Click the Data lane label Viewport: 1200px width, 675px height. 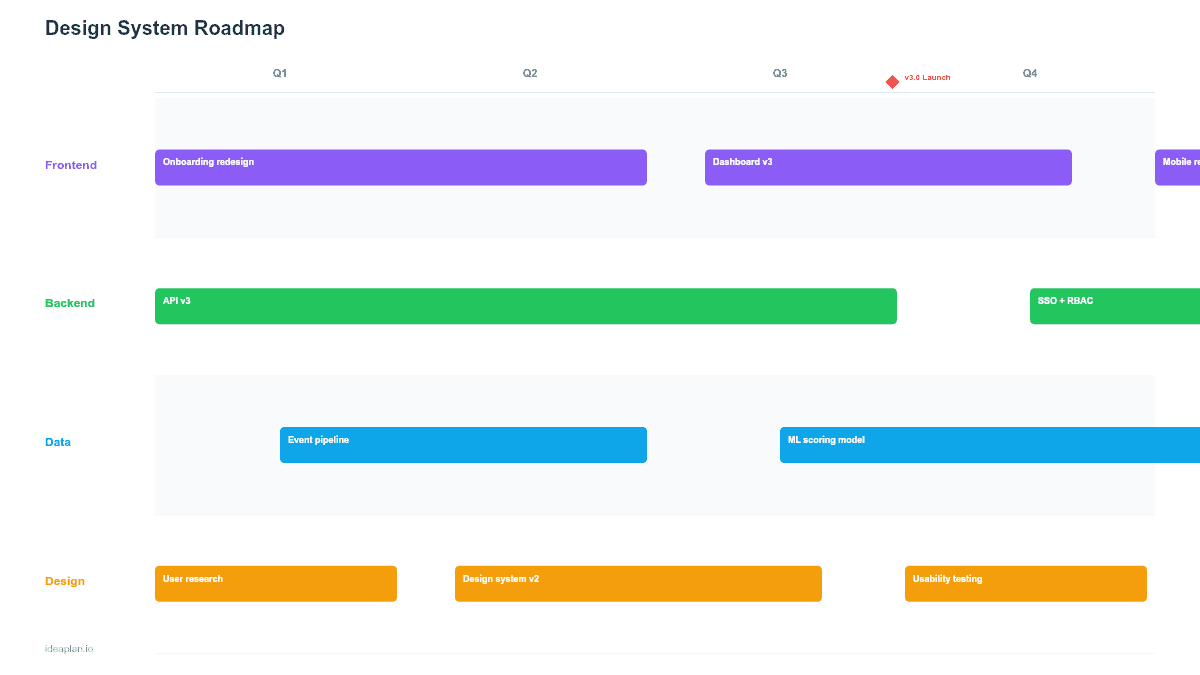point(58,441)
